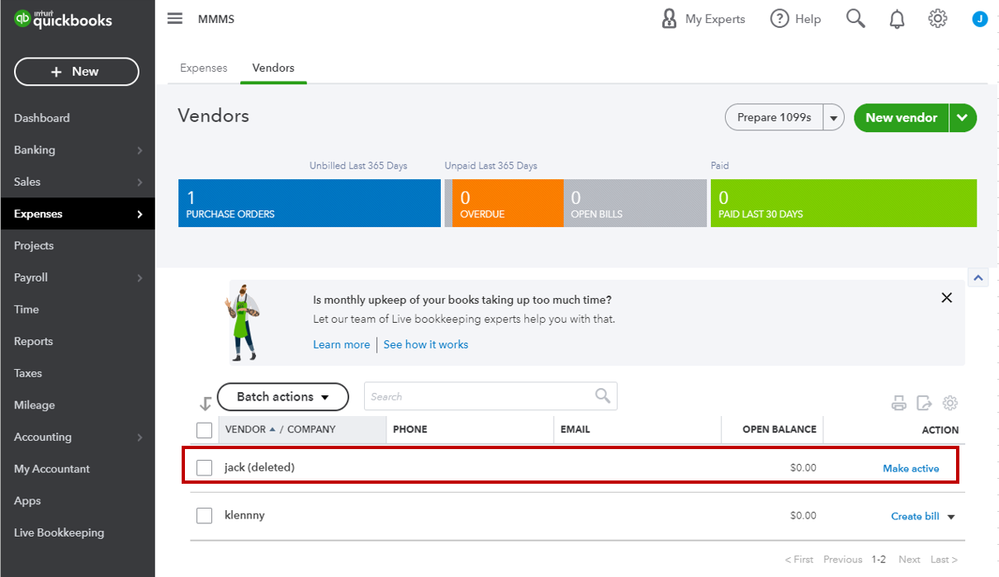Check the checkbox for vendor klennny
This screenshot has height=577, width=999.
click(x=204, y=515)
